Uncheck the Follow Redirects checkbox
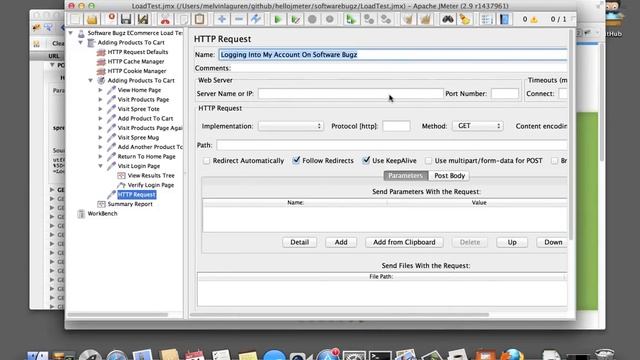The width and height of the screenshot is (640, 360). pos(296,160)
